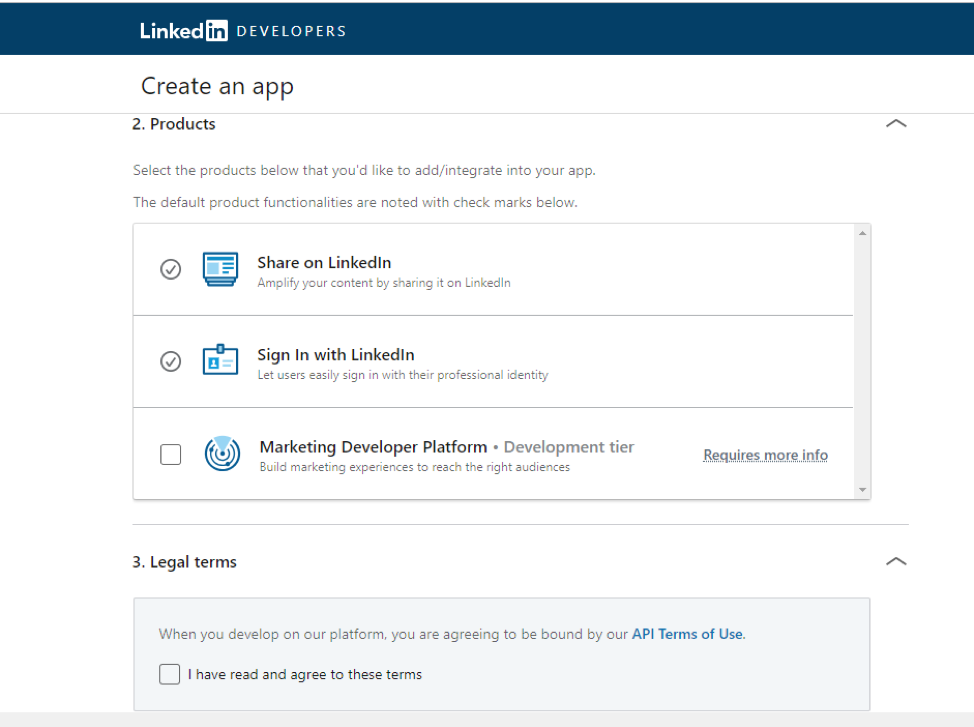Collapse the Products section chevron
Viewport: 974px width, 727px height.
point(896,124)
